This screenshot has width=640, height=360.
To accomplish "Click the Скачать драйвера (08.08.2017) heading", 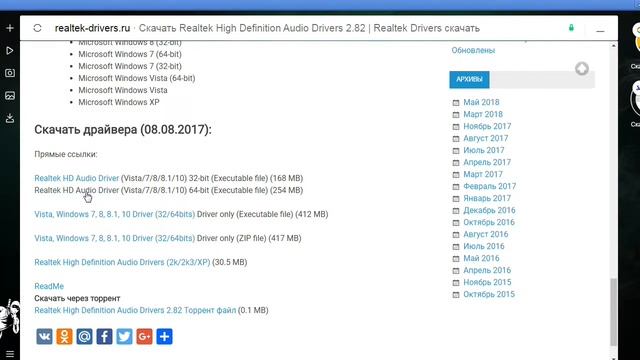I will click(123, 130).
